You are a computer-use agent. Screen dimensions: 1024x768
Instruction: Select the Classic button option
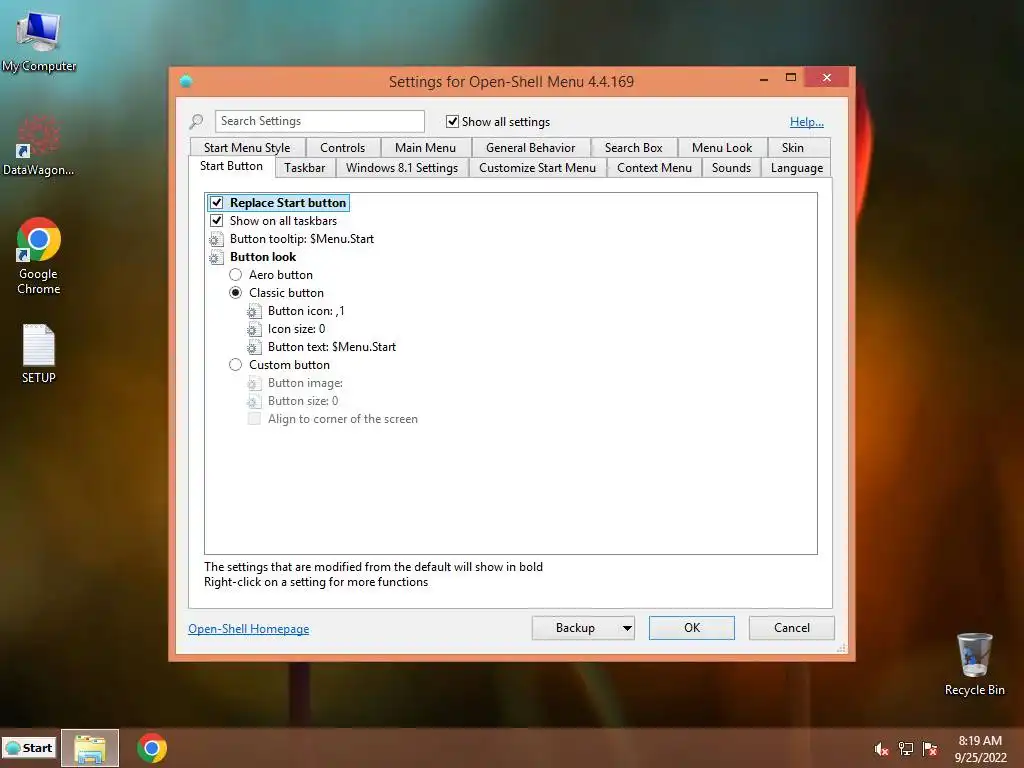(235, 293)
